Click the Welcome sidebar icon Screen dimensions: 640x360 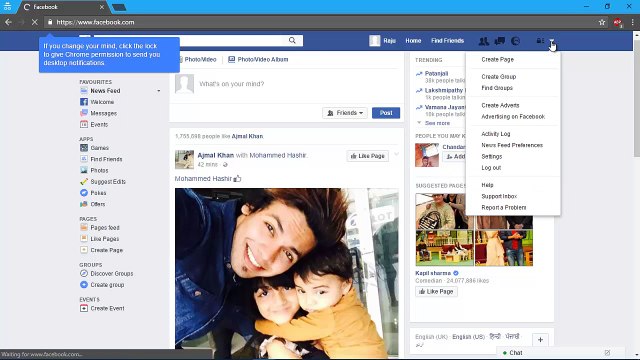point(84,102)
